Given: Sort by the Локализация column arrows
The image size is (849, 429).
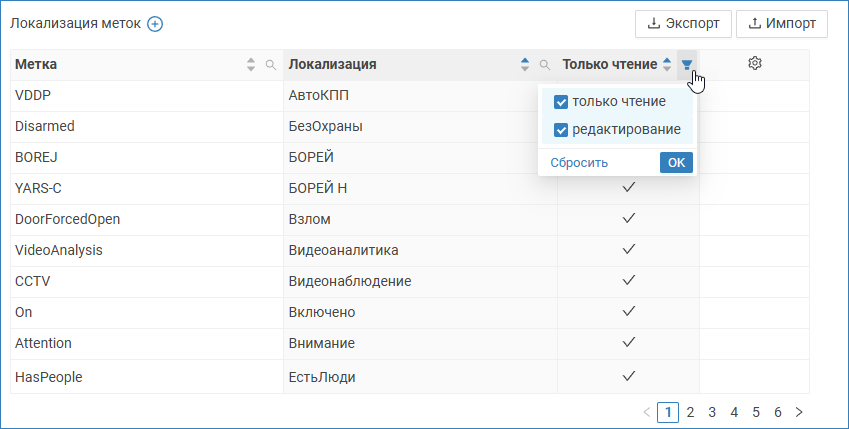Looking at the screenshot, I should pyautogui.click(x=525, y=65).
